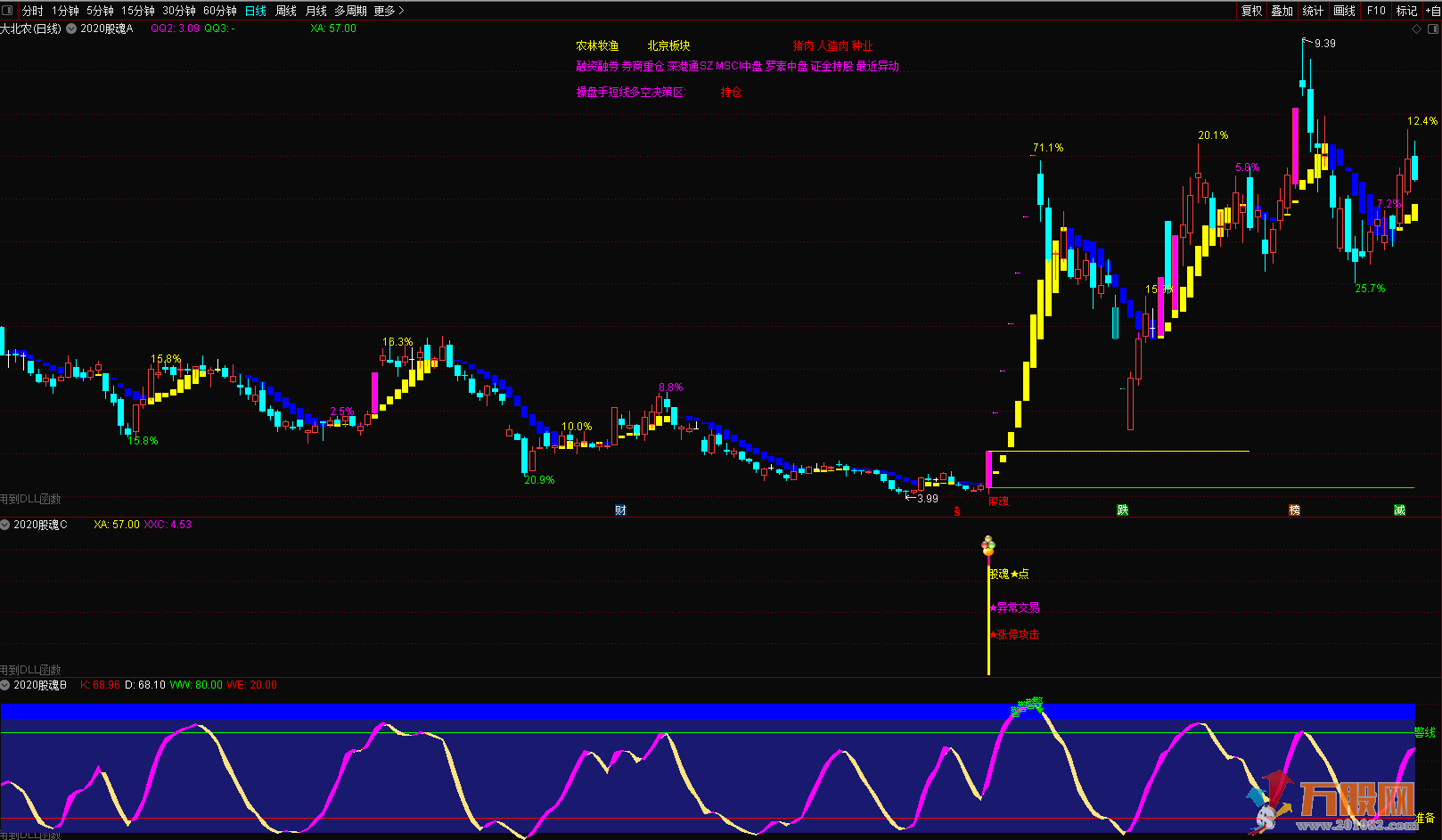Click the 榜 marker below the chart
This screenshot has width=1442, height=840.
click(1294, 510)
